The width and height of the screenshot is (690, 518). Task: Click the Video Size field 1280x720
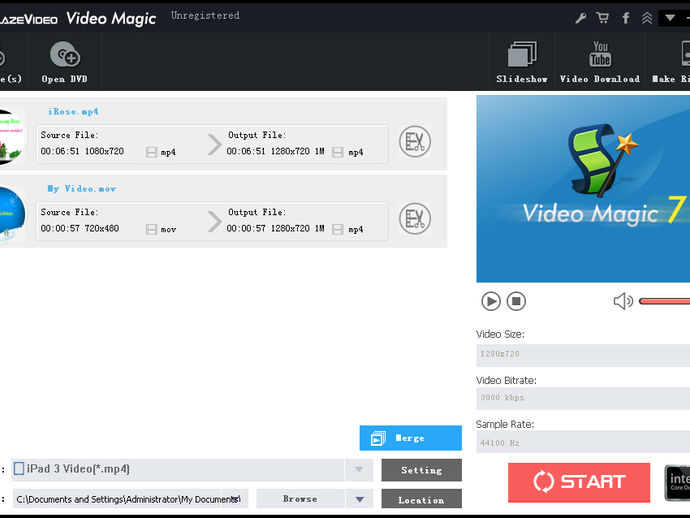(583, 354)
